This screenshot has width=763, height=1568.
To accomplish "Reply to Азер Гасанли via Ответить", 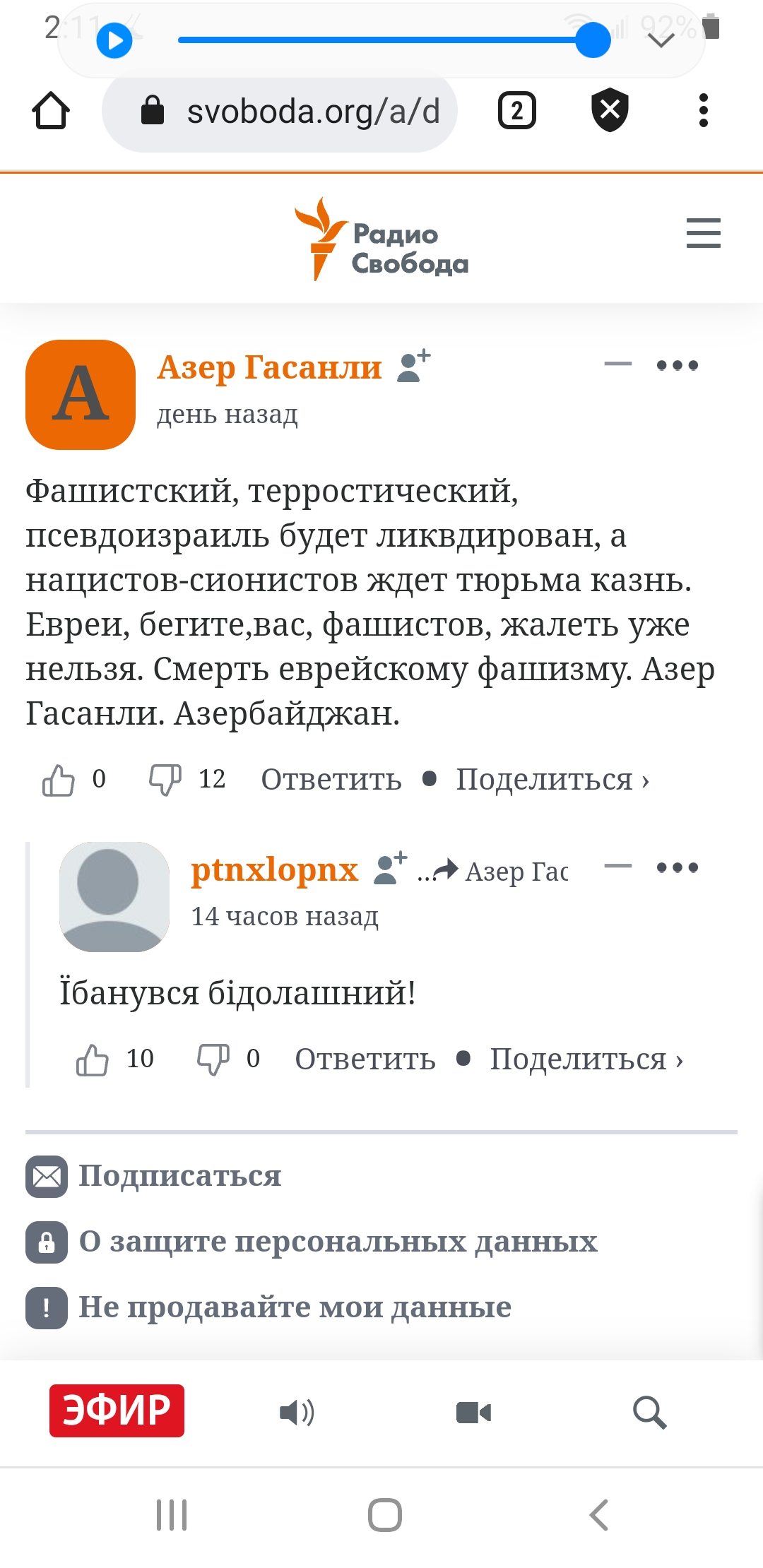I will click(331, 780).
